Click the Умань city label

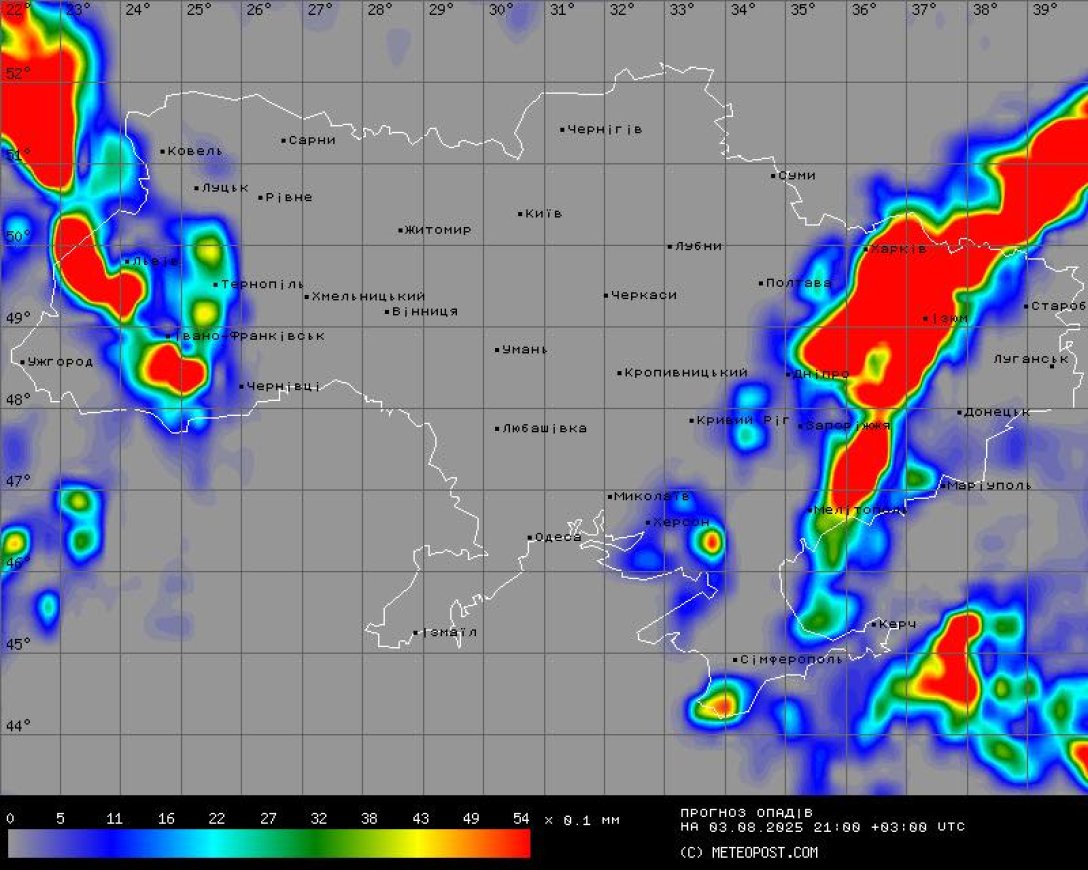point(525,350)
